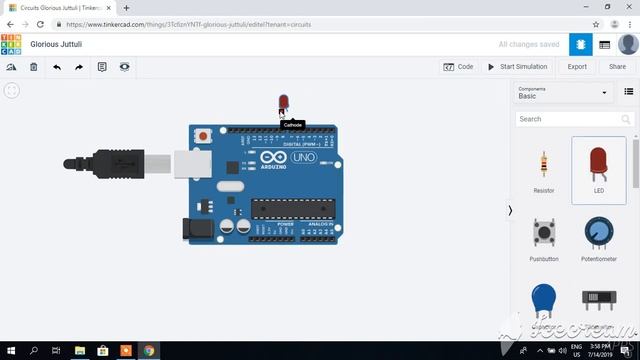Open the volume control in the tray
This screenshot has height=360, width=640.
click(x=562, y=351)
